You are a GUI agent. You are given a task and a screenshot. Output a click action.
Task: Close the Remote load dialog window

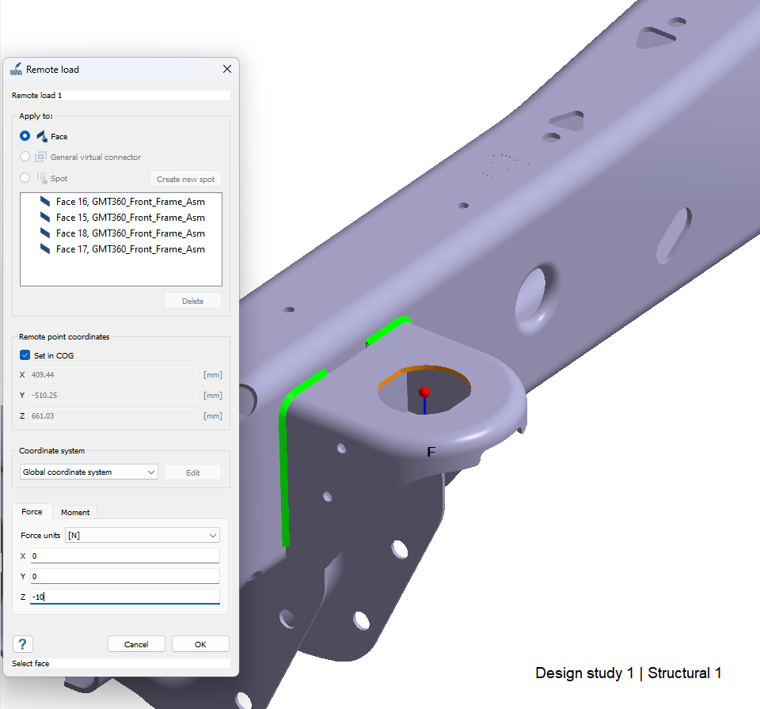point(227,69)
